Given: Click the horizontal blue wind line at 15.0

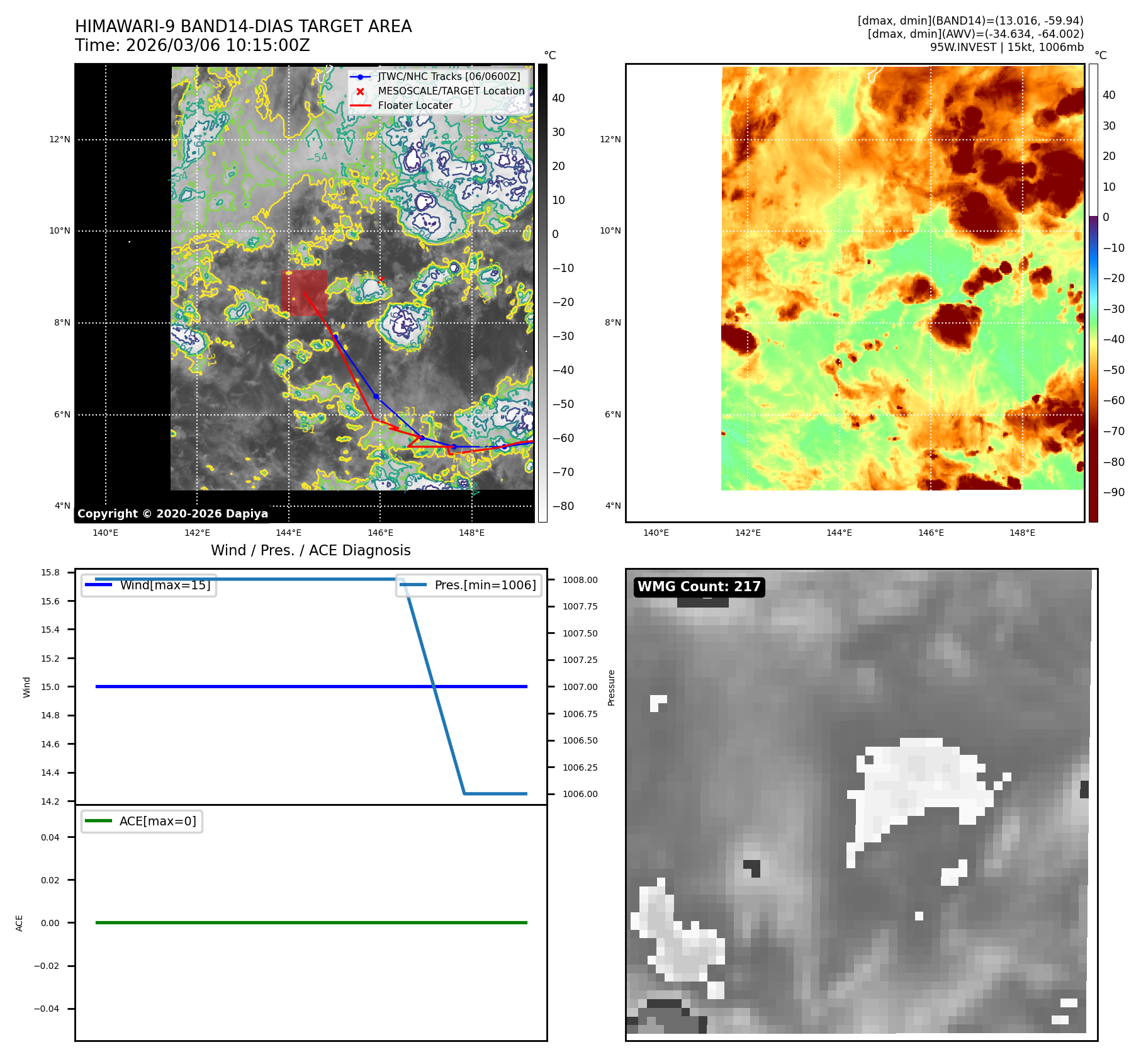Looking at the screenshot, I should pyautogui.click(x=252, y=686).
